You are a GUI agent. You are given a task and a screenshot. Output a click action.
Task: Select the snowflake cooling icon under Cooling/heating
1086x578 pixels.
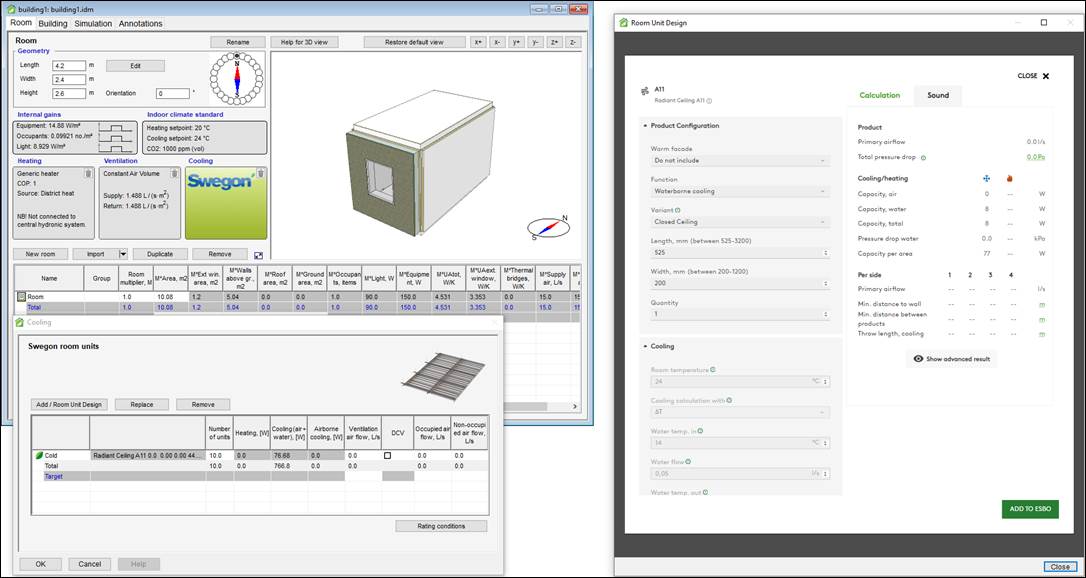click(x=986, y=178)
